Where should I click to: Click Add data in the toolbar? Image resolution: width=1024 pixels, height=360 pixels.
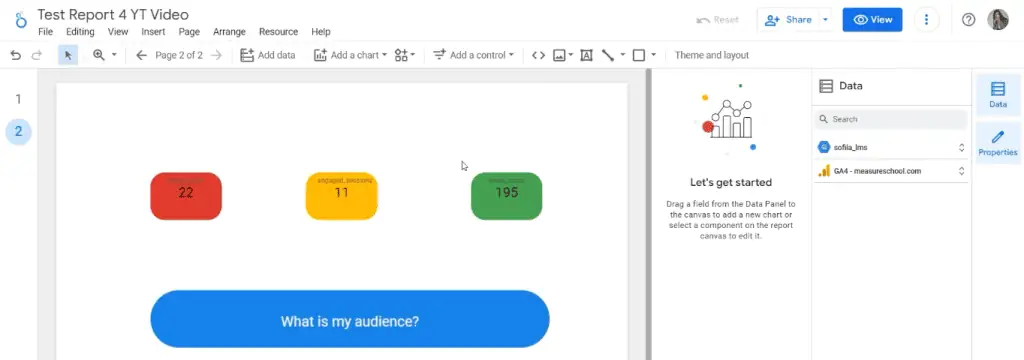(x=268, y=56)
